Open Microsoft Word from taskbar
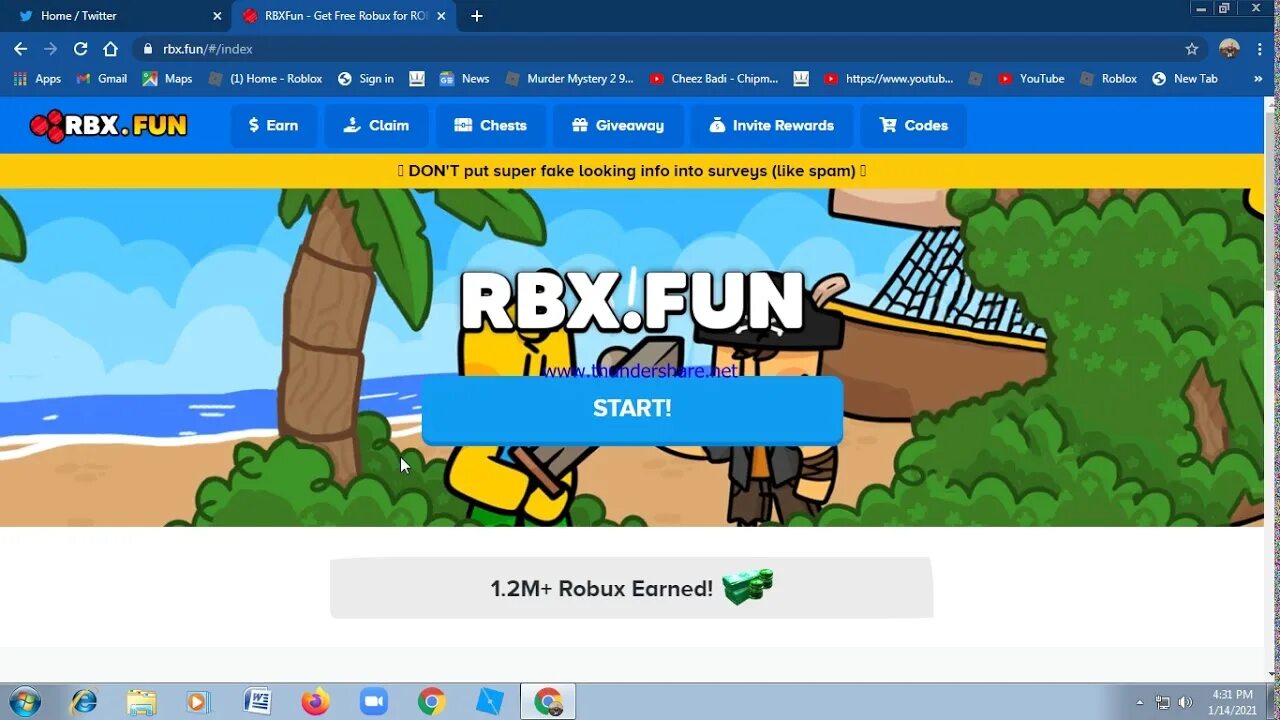1280x720 pixels. click(257, 702)
